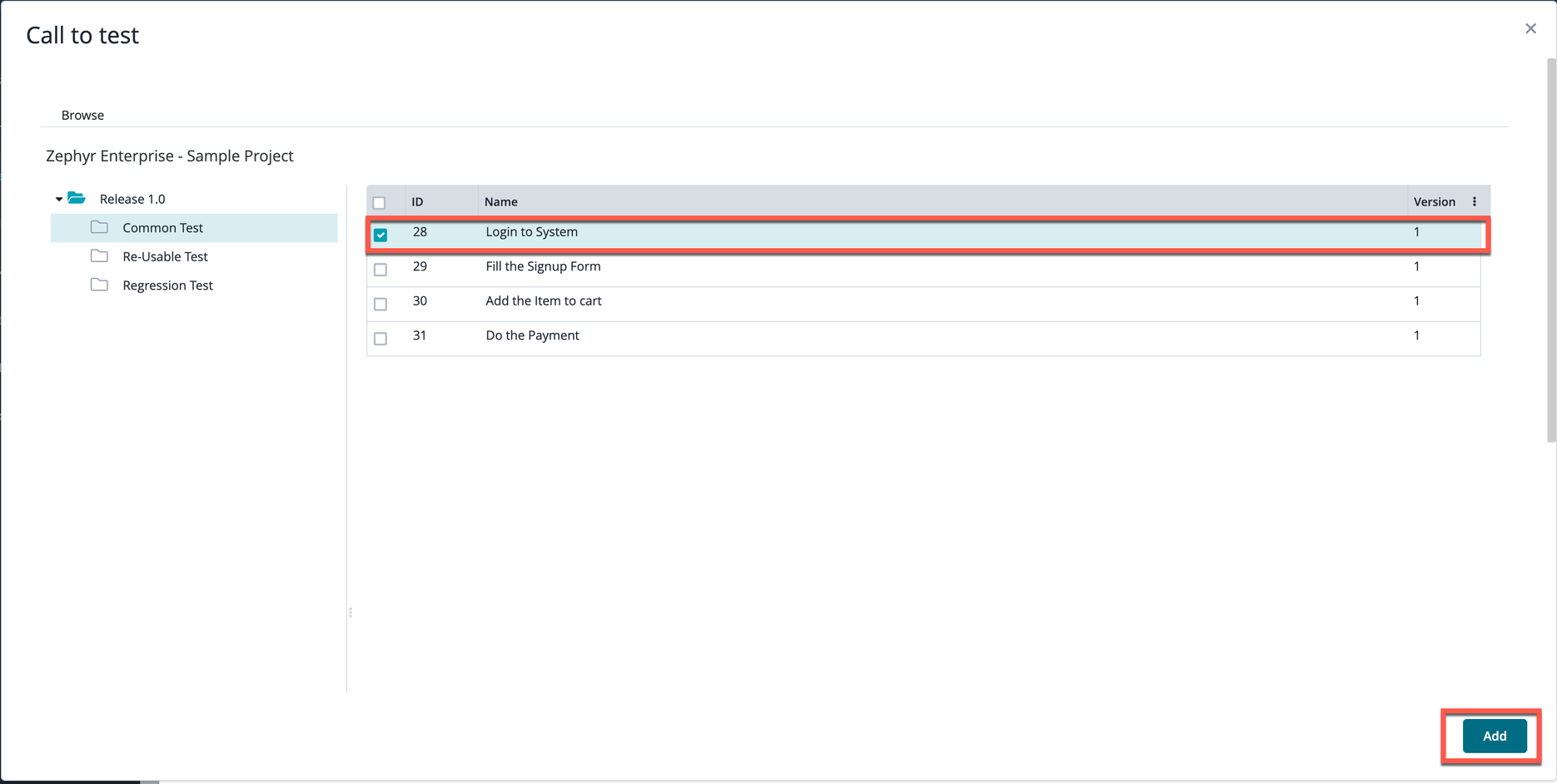The height and width of the screenshot is (784, 1557).
Task: Collapse the Release 1.0 tree node
Action: (x=59, y=199)
